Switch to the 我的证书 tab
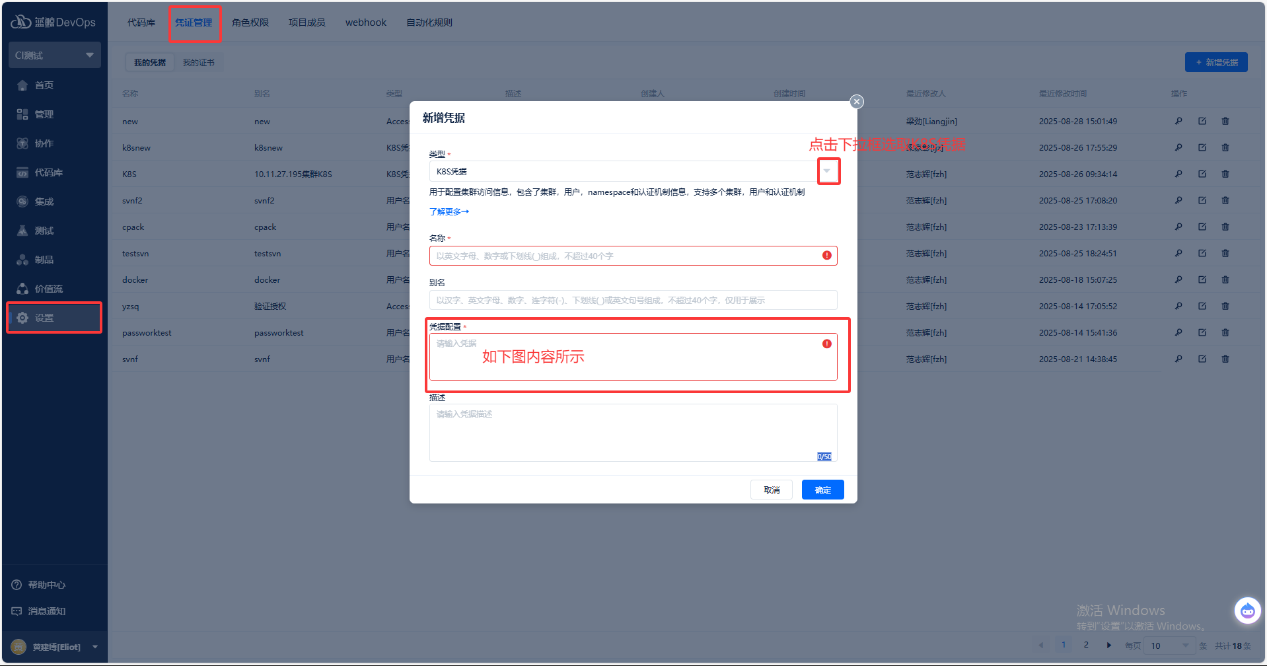Image resolution: width=1267 pixels, height=666 pixels. [198, 62]
